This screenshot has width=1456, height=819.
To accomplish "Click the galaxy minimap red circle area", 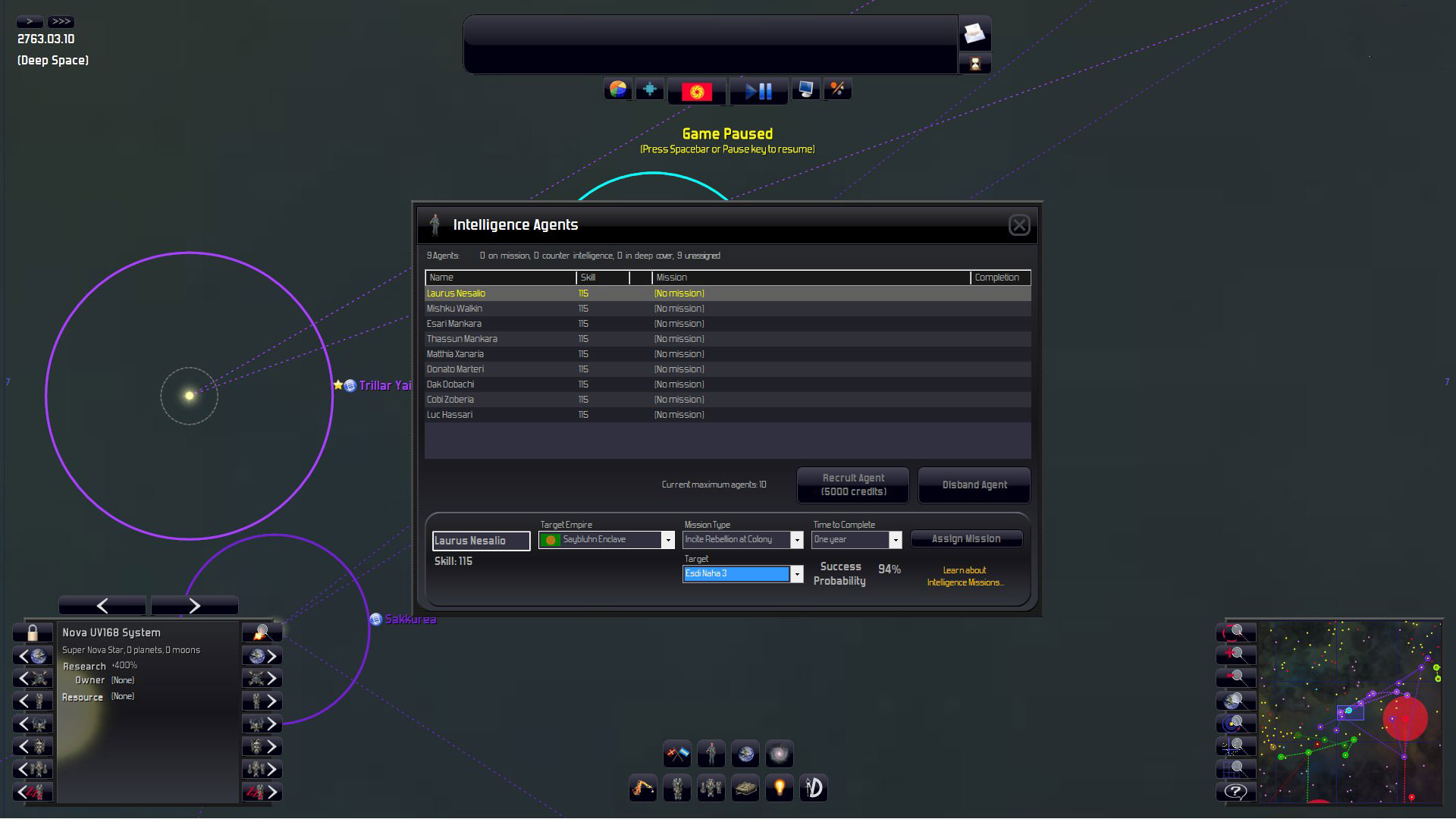I will pos(1405,718).
